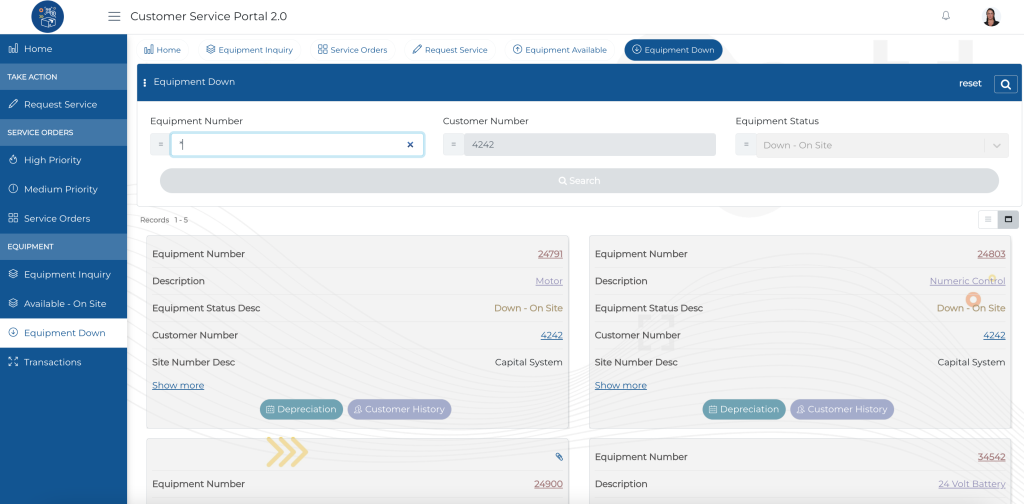Open High Priority in sidebar
This screenshot has height=504, width=1024.
coord(63,160)
